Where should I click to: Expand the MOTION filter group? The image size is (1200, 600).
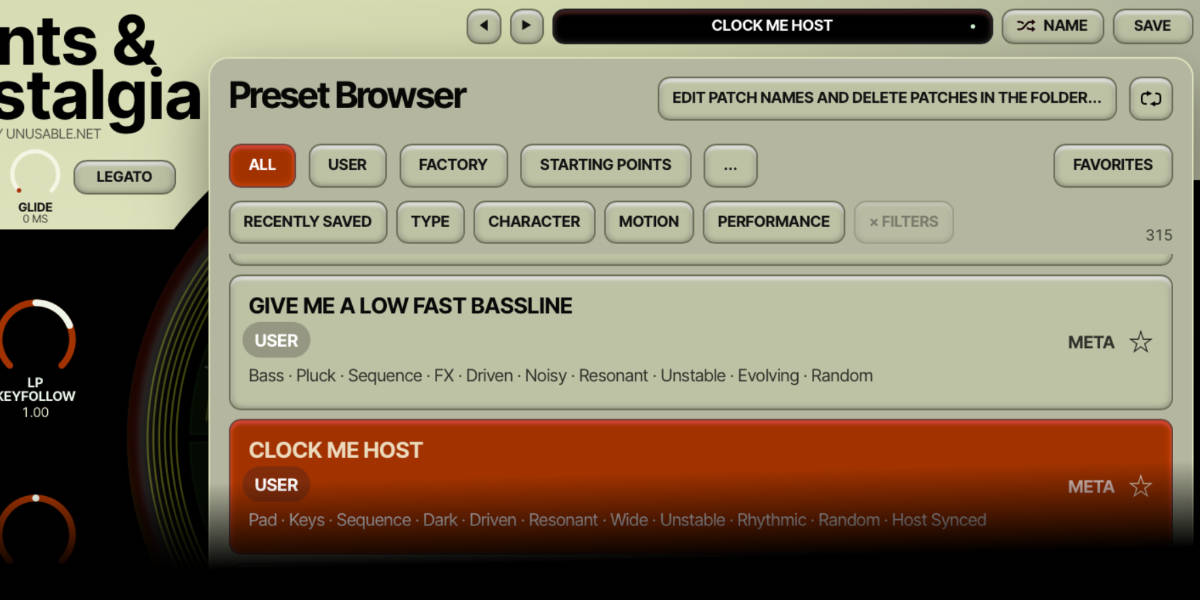click(x=648, y=222)
